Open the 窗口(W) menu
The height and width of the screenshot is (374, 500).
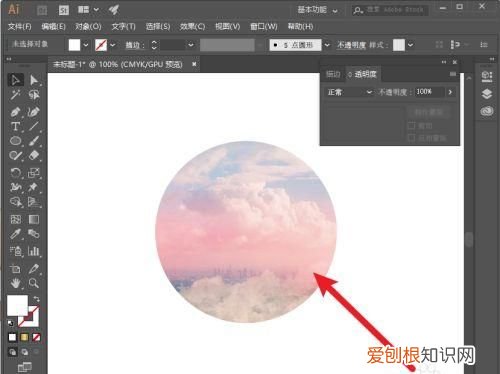(264, 27)
